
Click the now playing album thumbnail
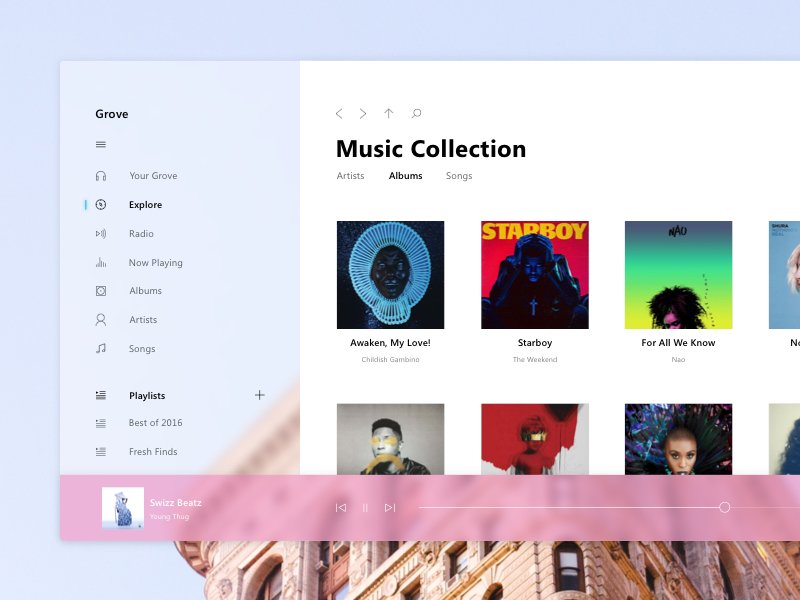123,508
